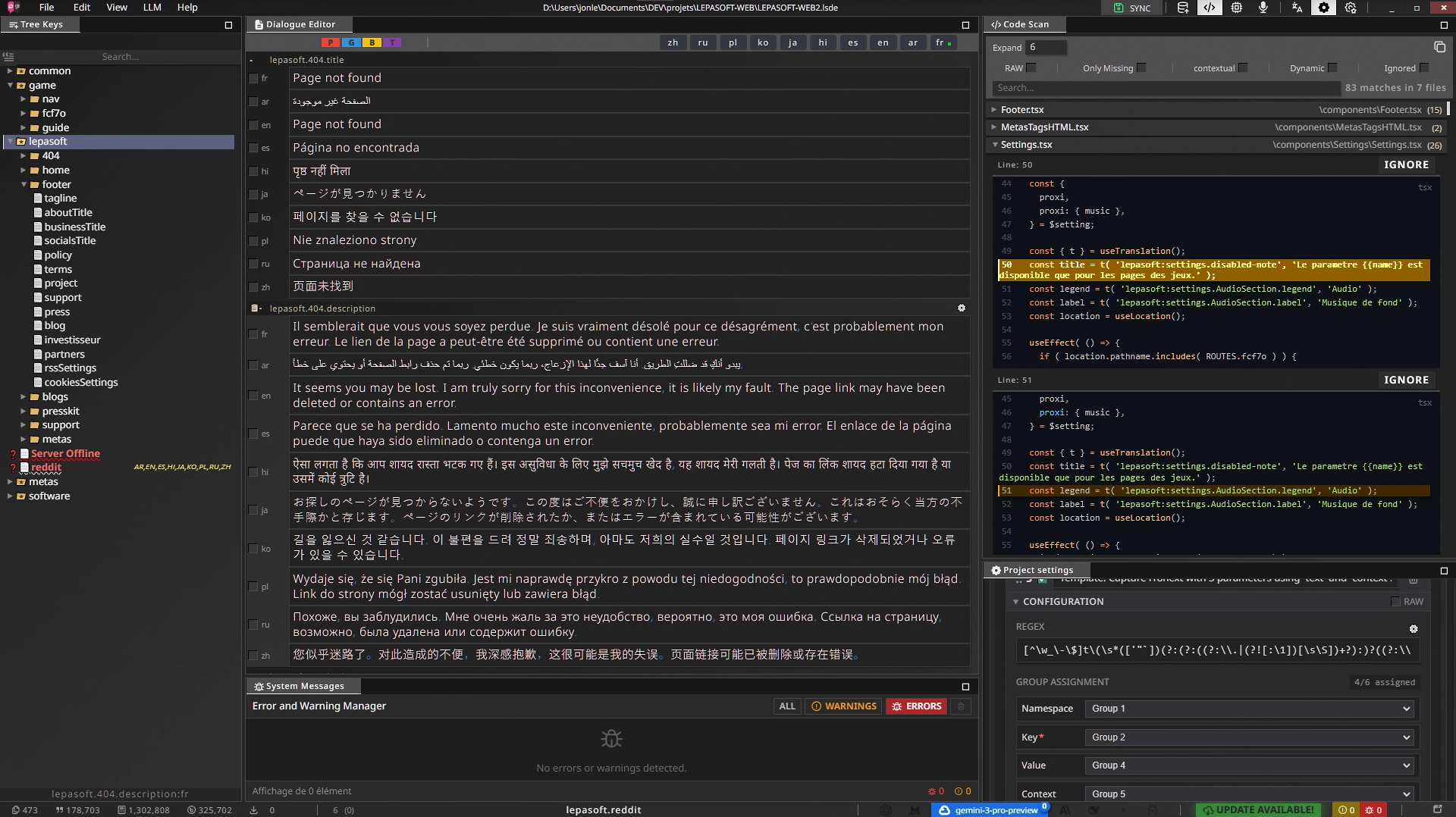Click the copy icon next to Expand field

click(1439, 47)
